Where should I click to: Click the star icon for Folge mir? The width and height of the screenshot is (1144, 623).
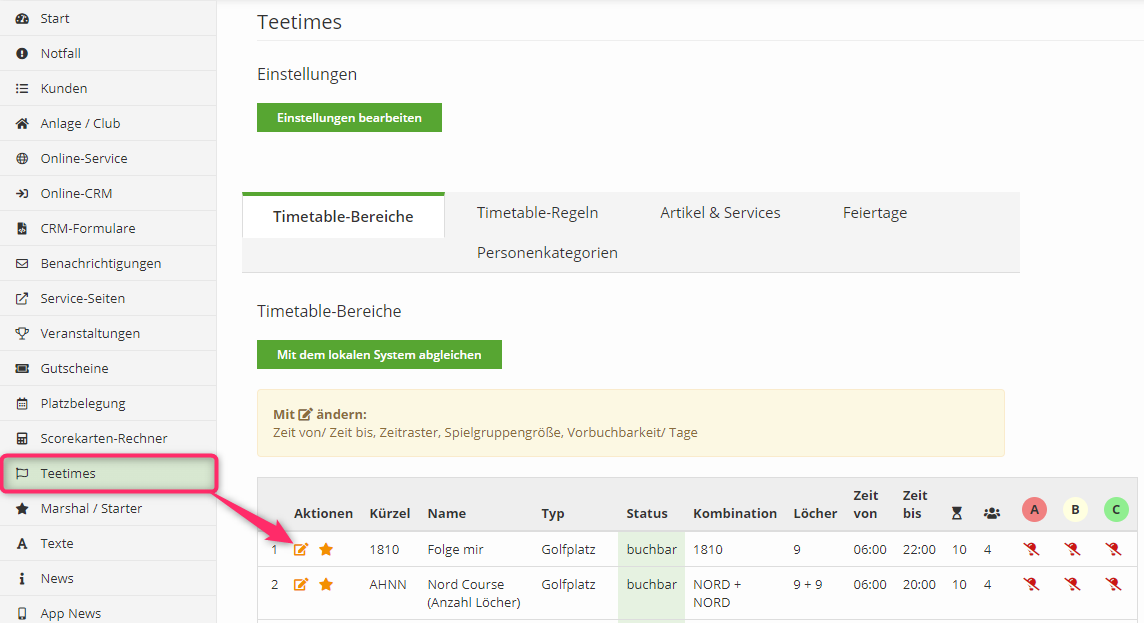[326, 549]
